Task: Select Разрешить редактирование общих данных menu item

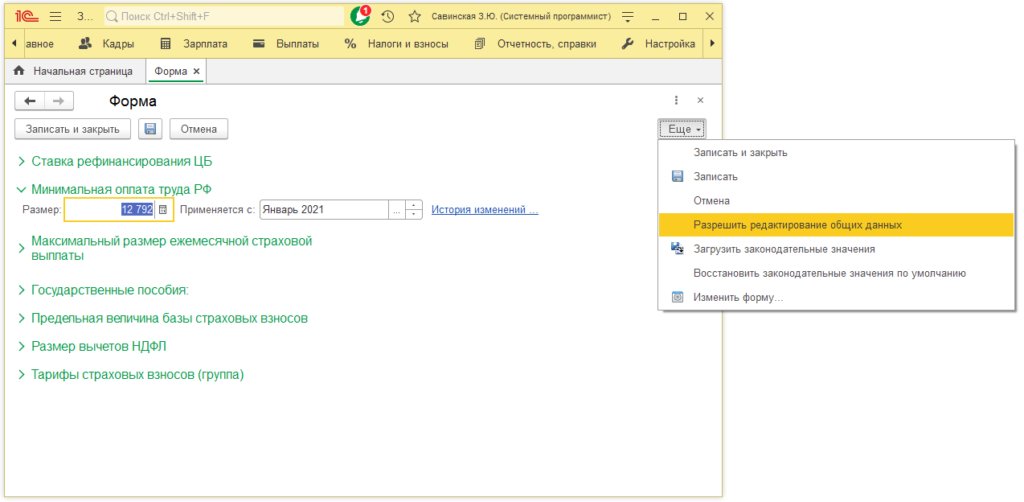Action: tap(797, 225)
